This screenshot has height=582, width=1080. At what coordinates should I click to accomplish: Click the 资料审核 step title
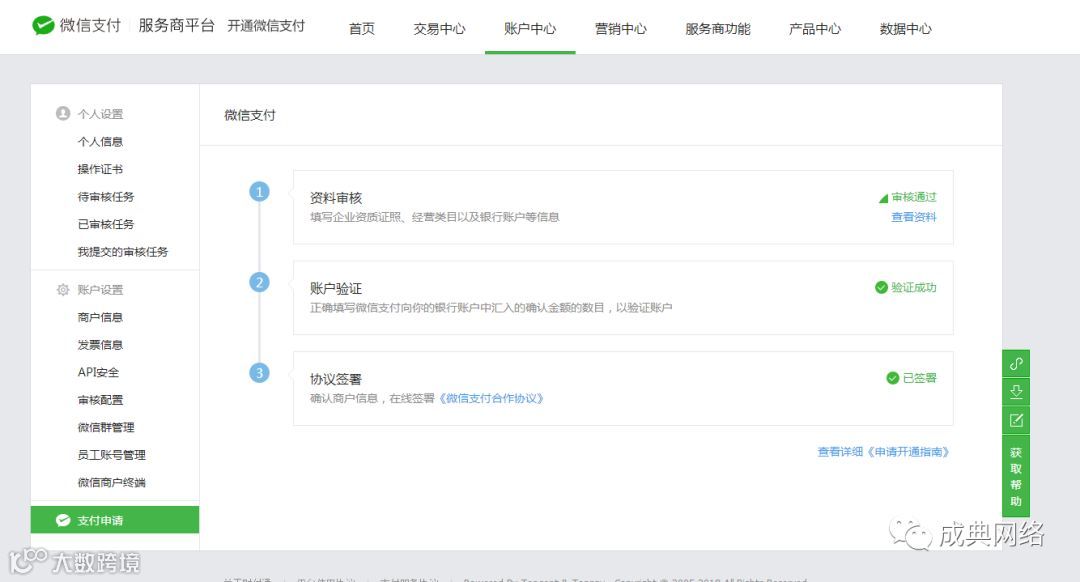(x=335, y=198)
